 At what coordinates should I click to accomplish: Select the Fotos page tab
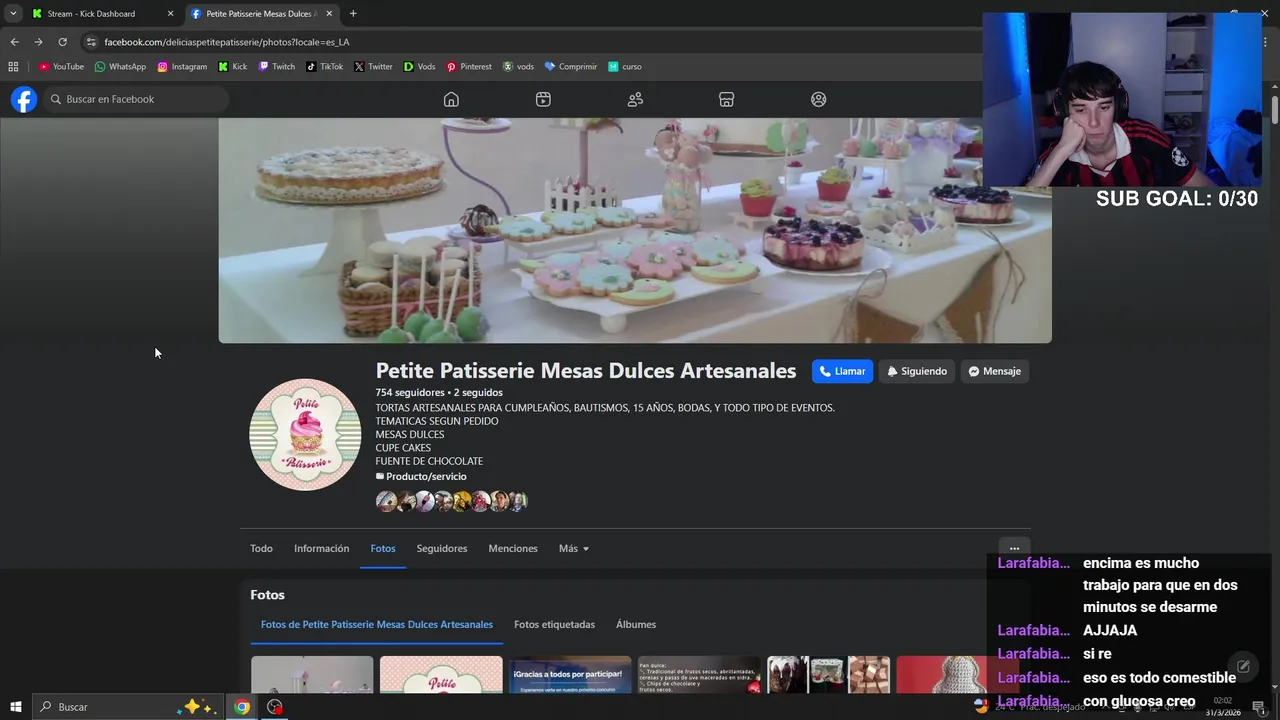(383, 549)
